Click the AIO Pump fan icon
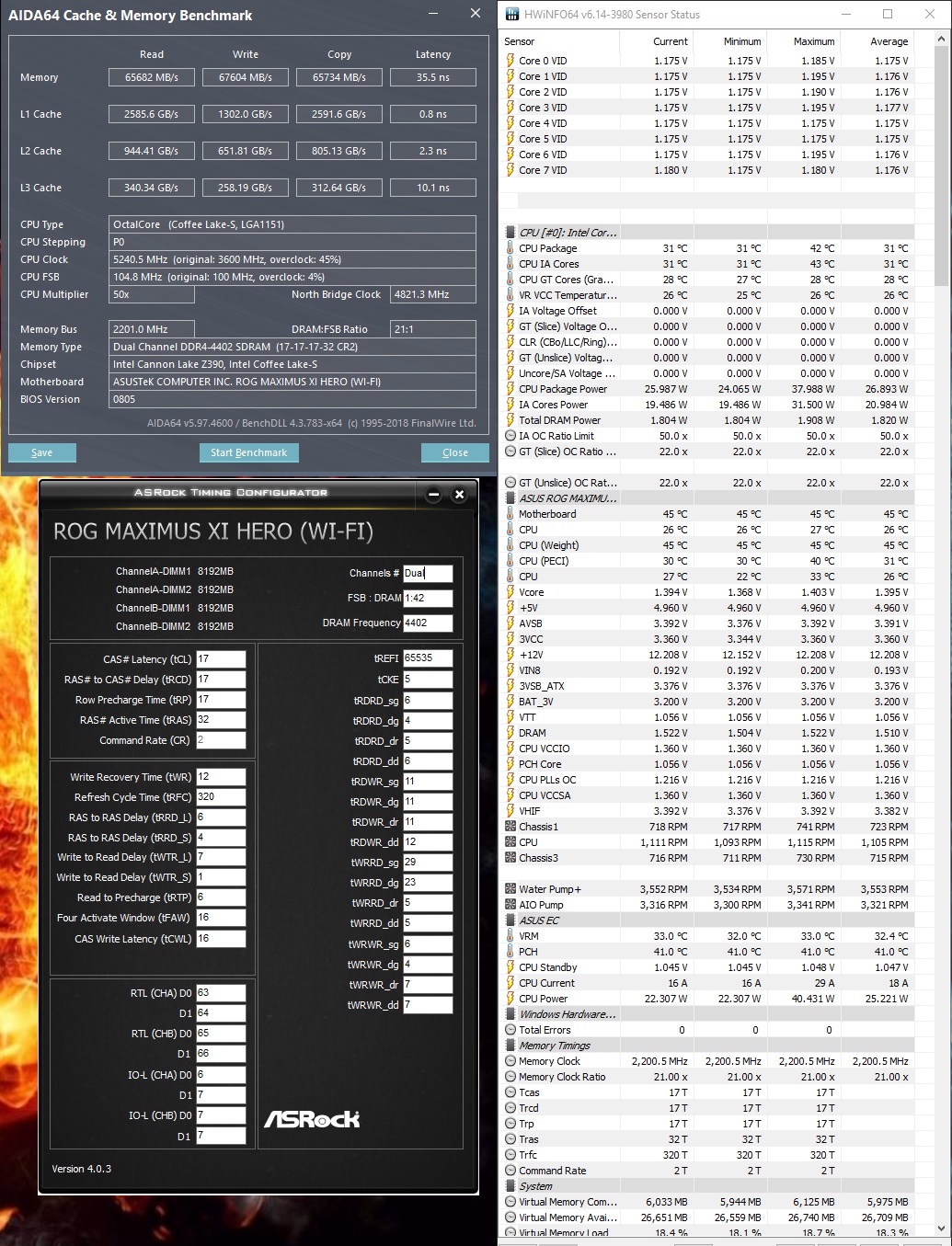The image size is (952, 1246). click(x=510, y=905)
